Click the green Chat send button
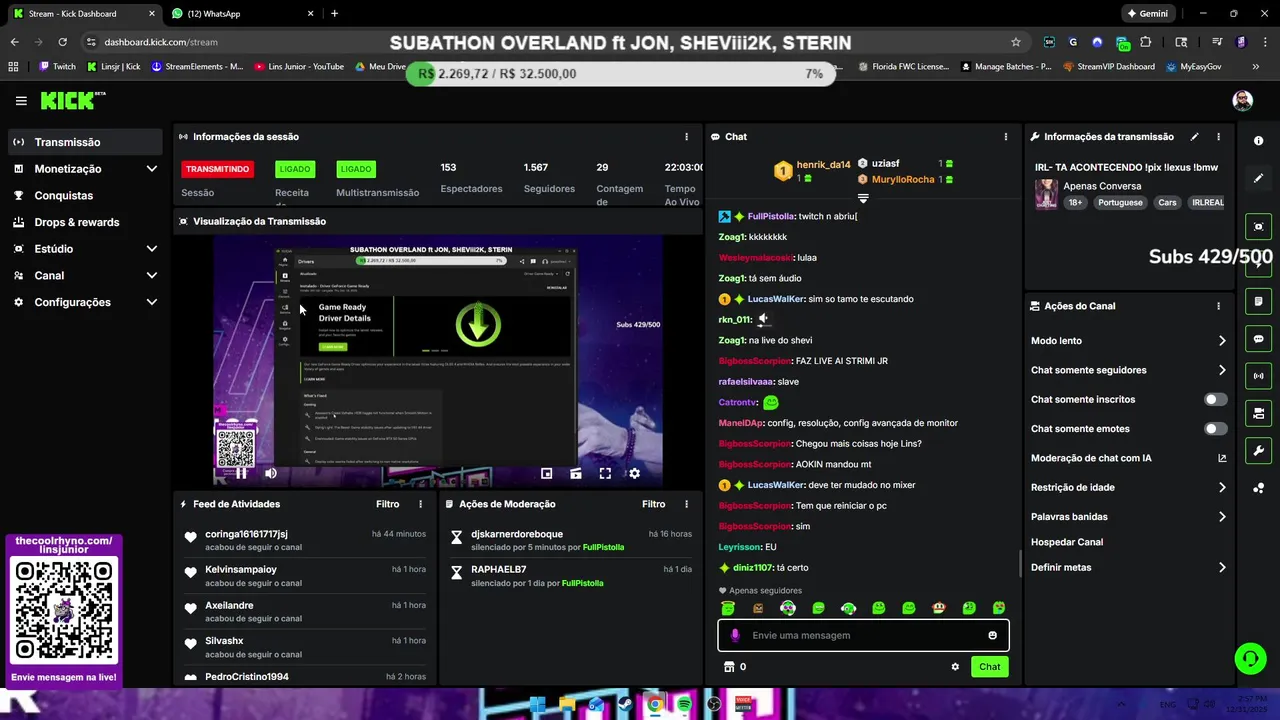 (x=989, y=667)
